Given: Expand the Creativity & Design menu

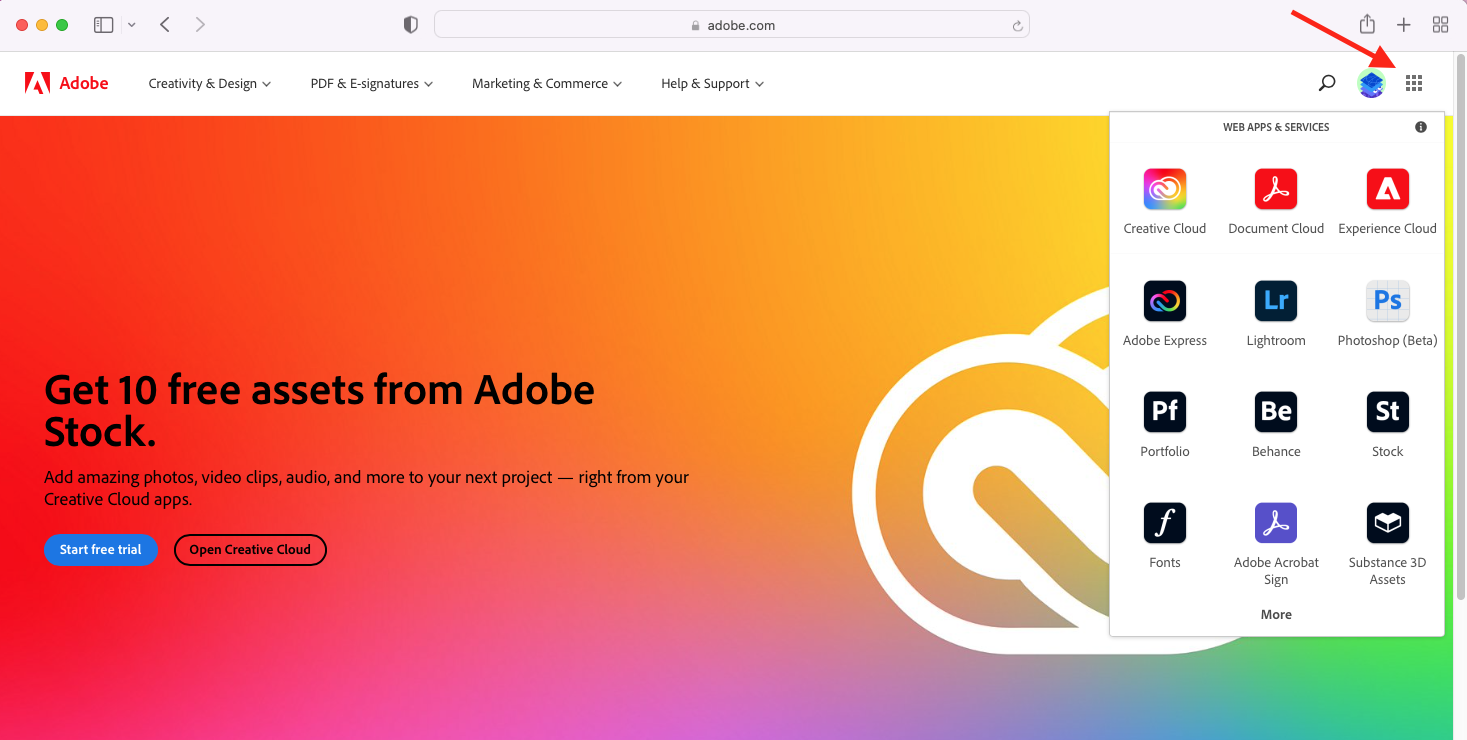Looking at the screenshot, I should 210,84.
